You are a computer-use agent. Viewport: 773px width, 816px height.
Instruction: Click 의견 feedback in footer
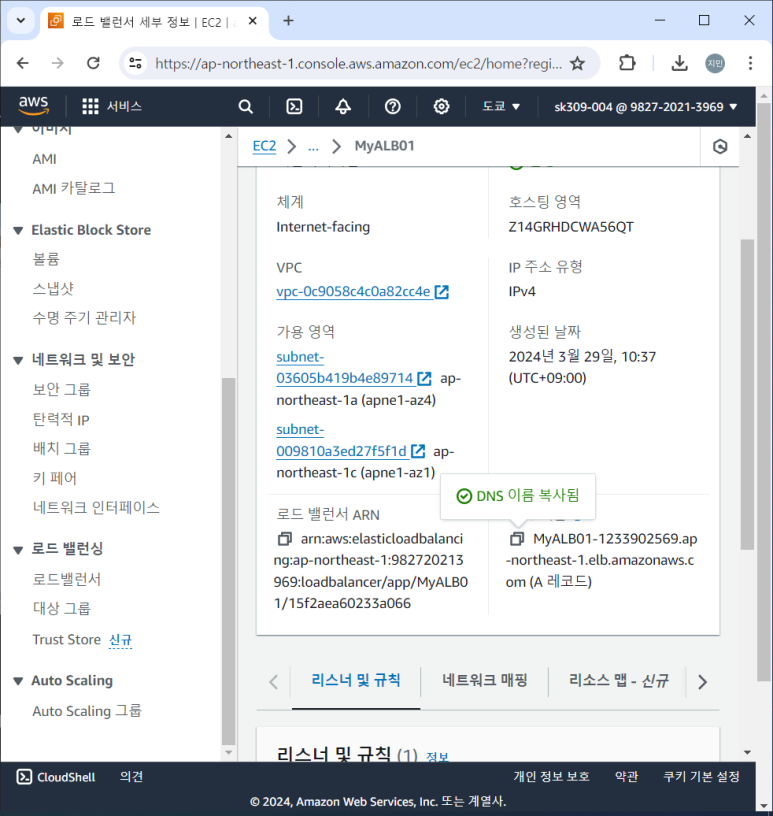coord(131,776)
